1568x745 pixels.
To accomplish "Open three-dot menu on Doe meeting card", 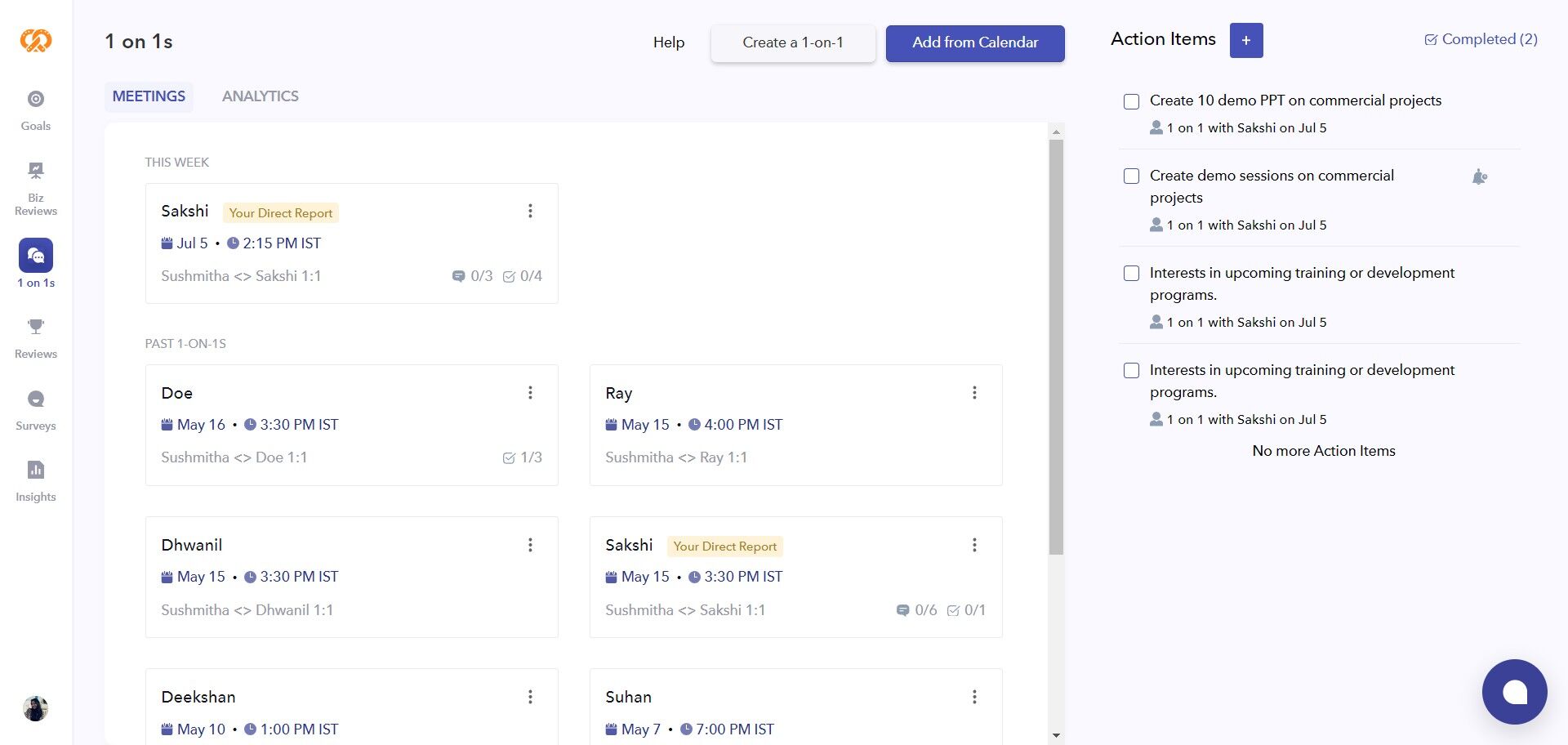I will click(530, 393).
